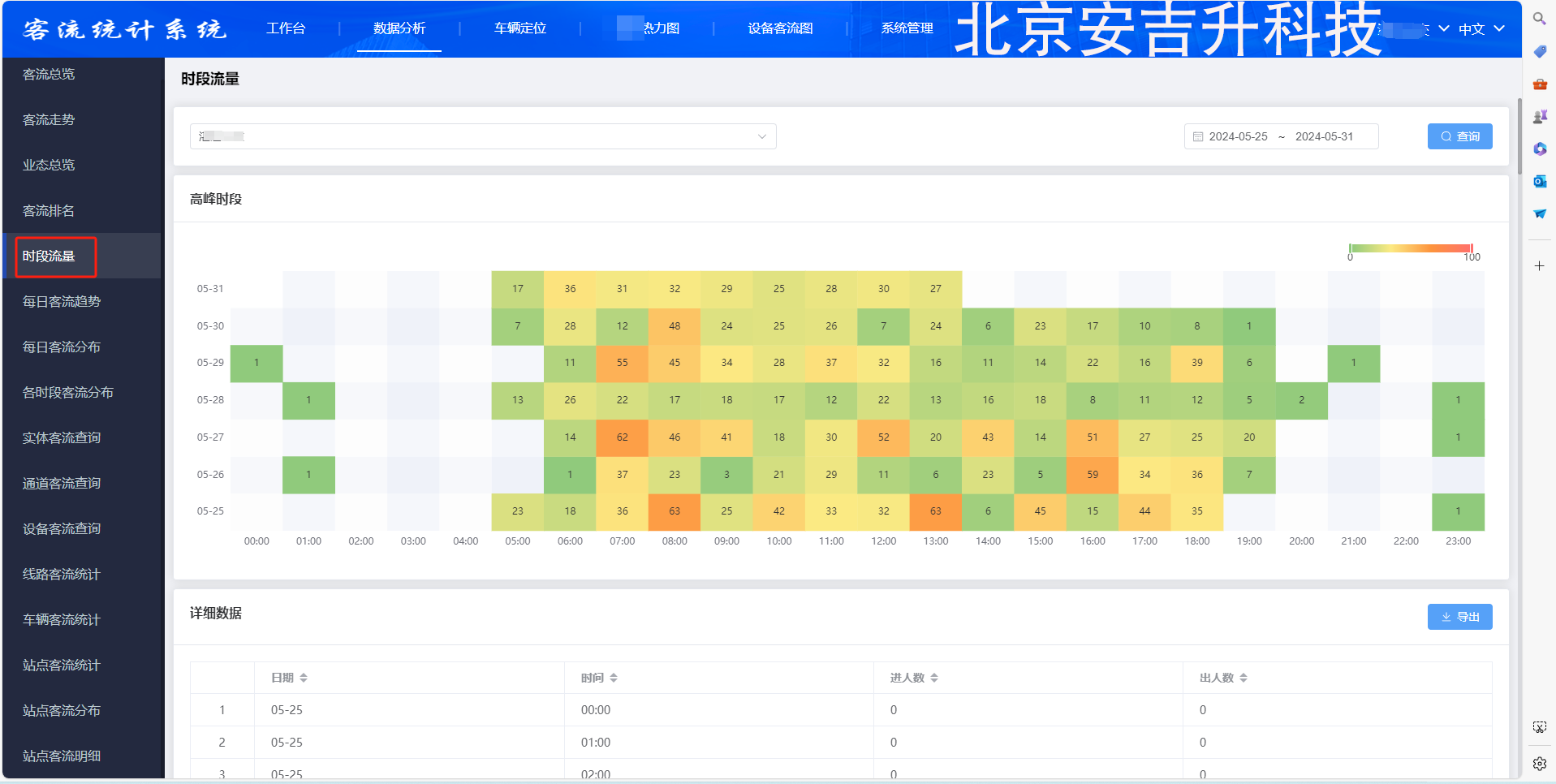Click the settings gear at bottom right

[1539, 763]
